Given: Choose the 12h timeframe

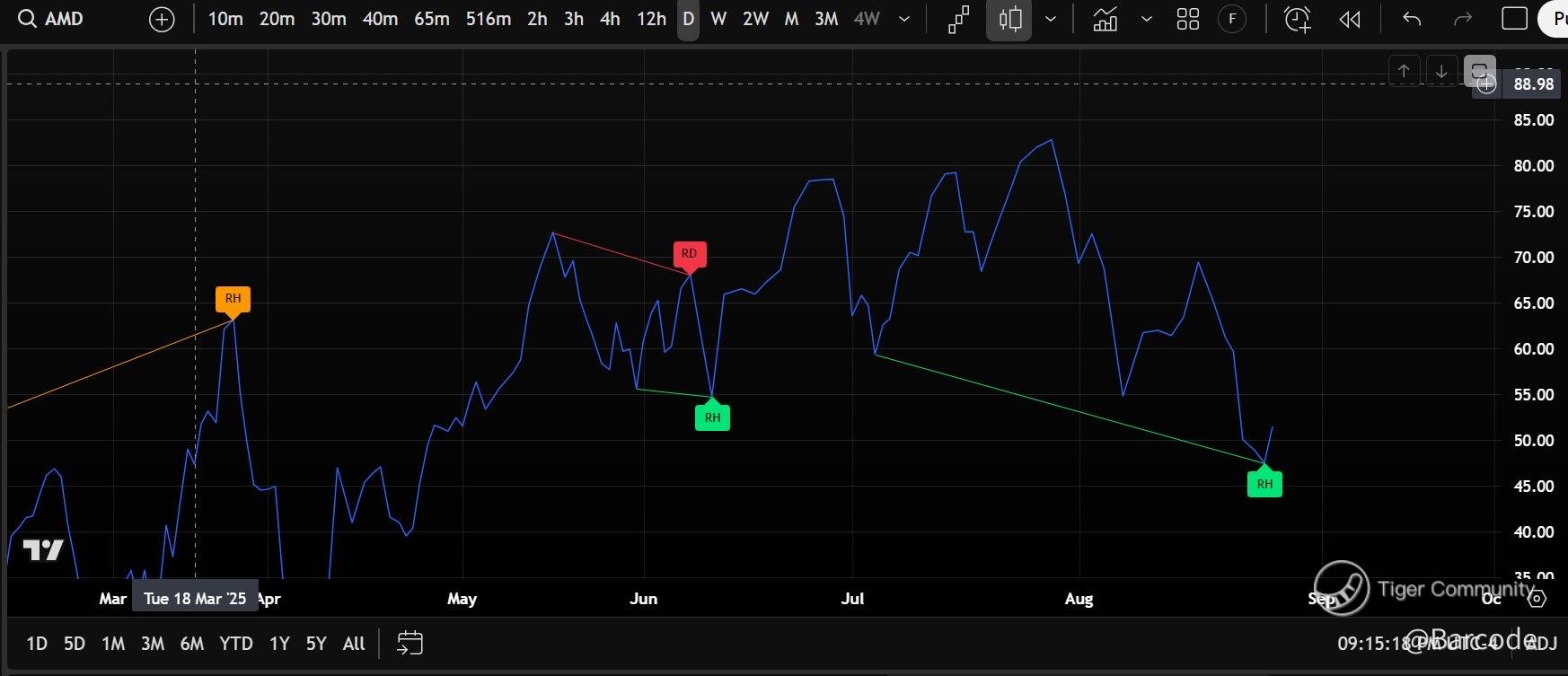Looking at the screenshot, I should (651, 19).
